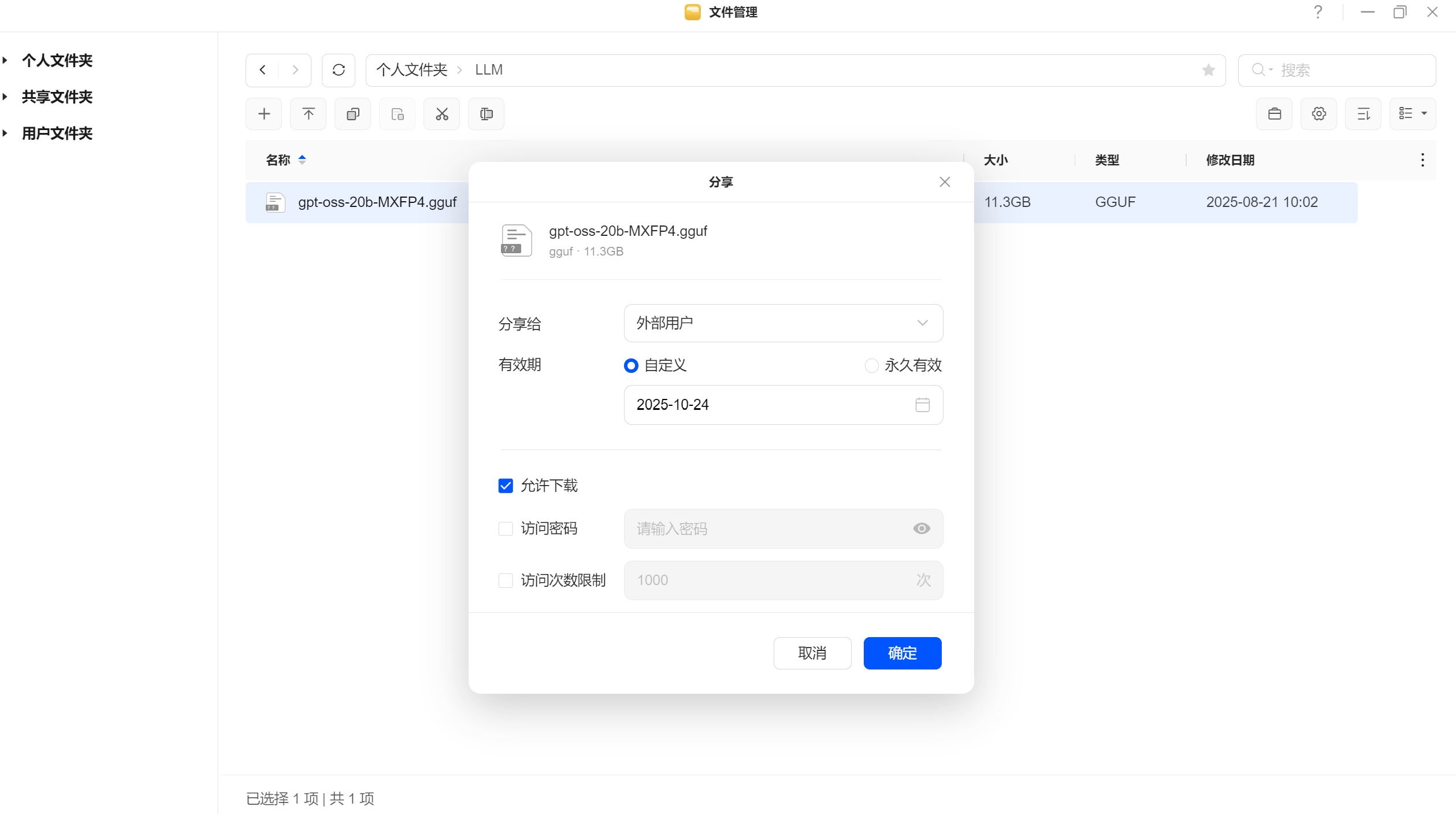Click the scissors cut icon
The width and height of the screenshot is (1456, 814).
coord(442,114)
